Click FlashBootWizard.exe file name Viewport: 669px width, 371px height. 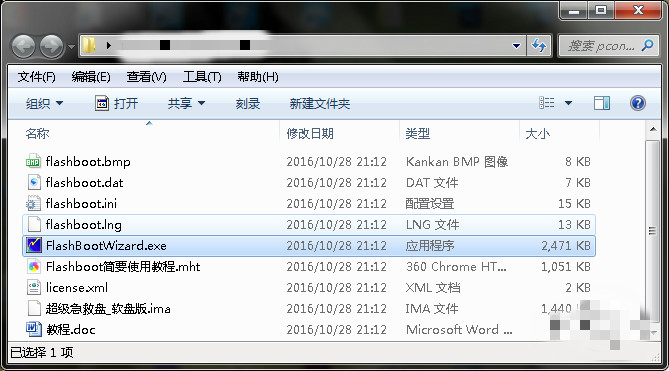pyautogui.click(x=106, y=245)
